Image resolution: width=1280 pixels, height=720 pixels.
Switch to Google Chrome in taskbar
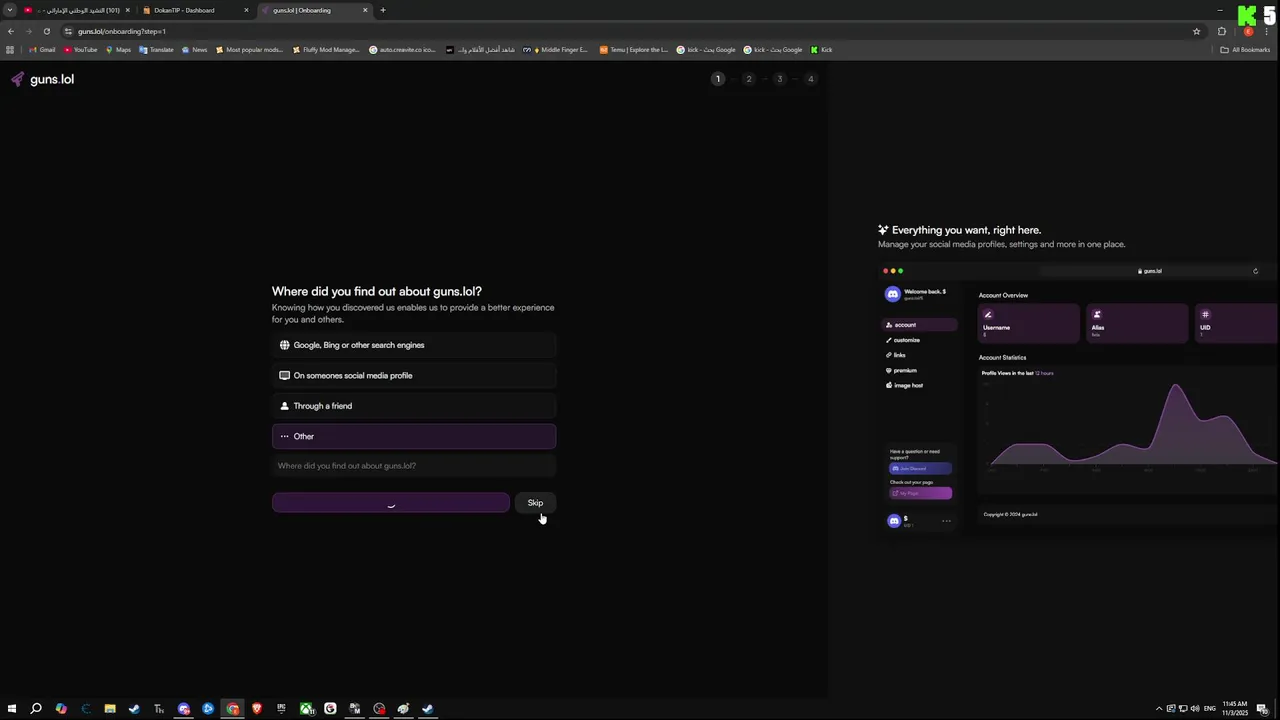(233, 709)
